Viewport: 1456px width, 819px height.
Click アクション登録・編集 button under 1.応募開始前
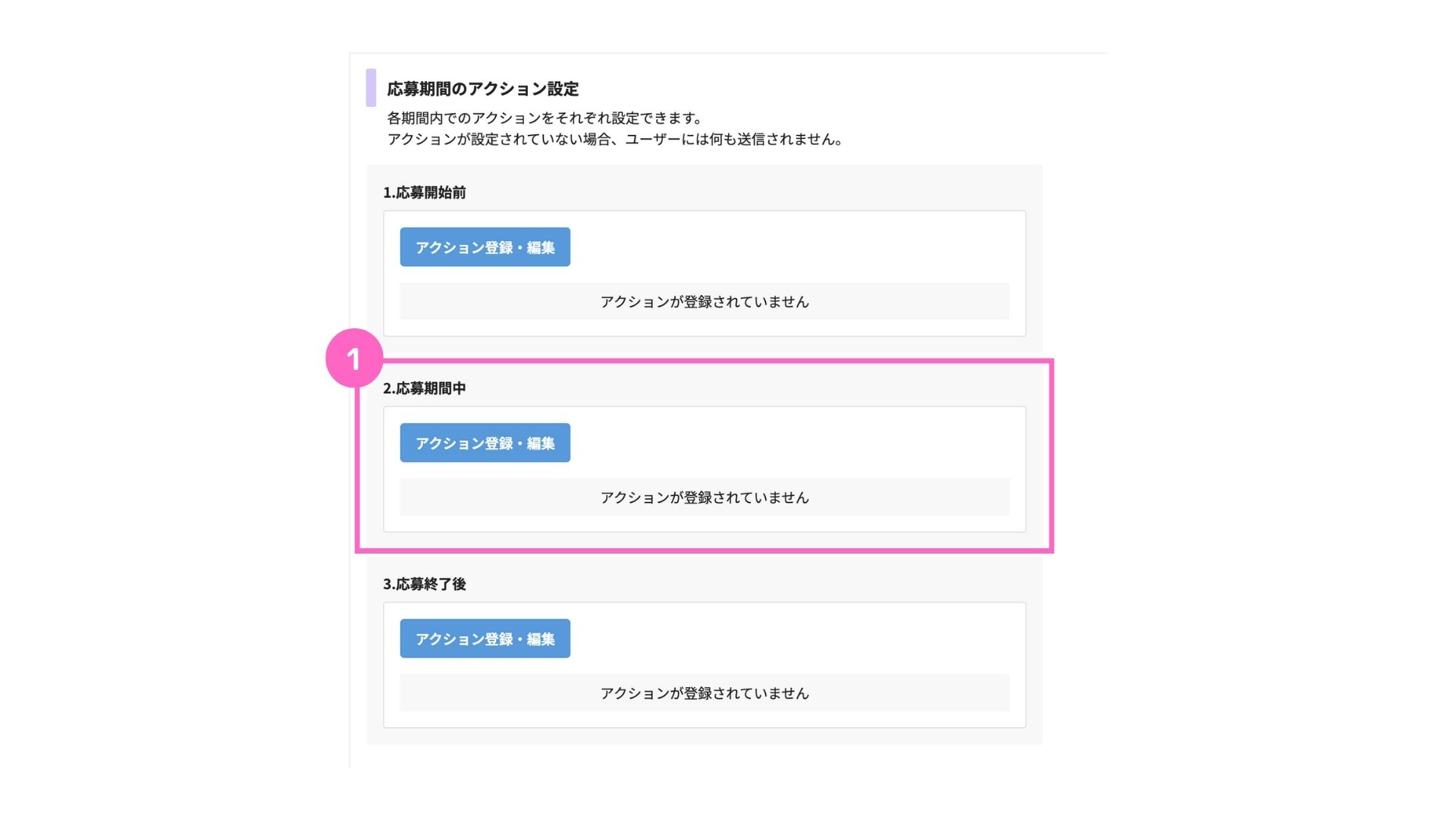point(485,247)
